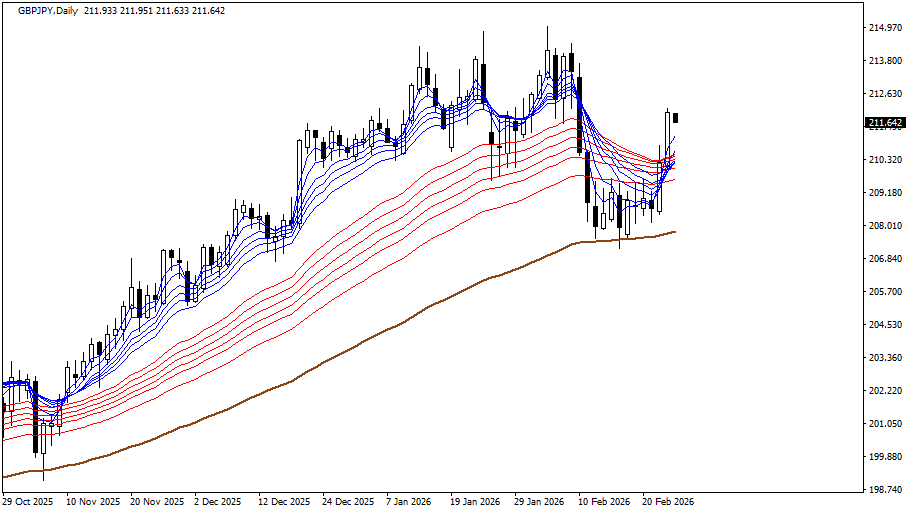Click the 210.320 price axis label
909x513 pixels.
(x=884, y=160)
